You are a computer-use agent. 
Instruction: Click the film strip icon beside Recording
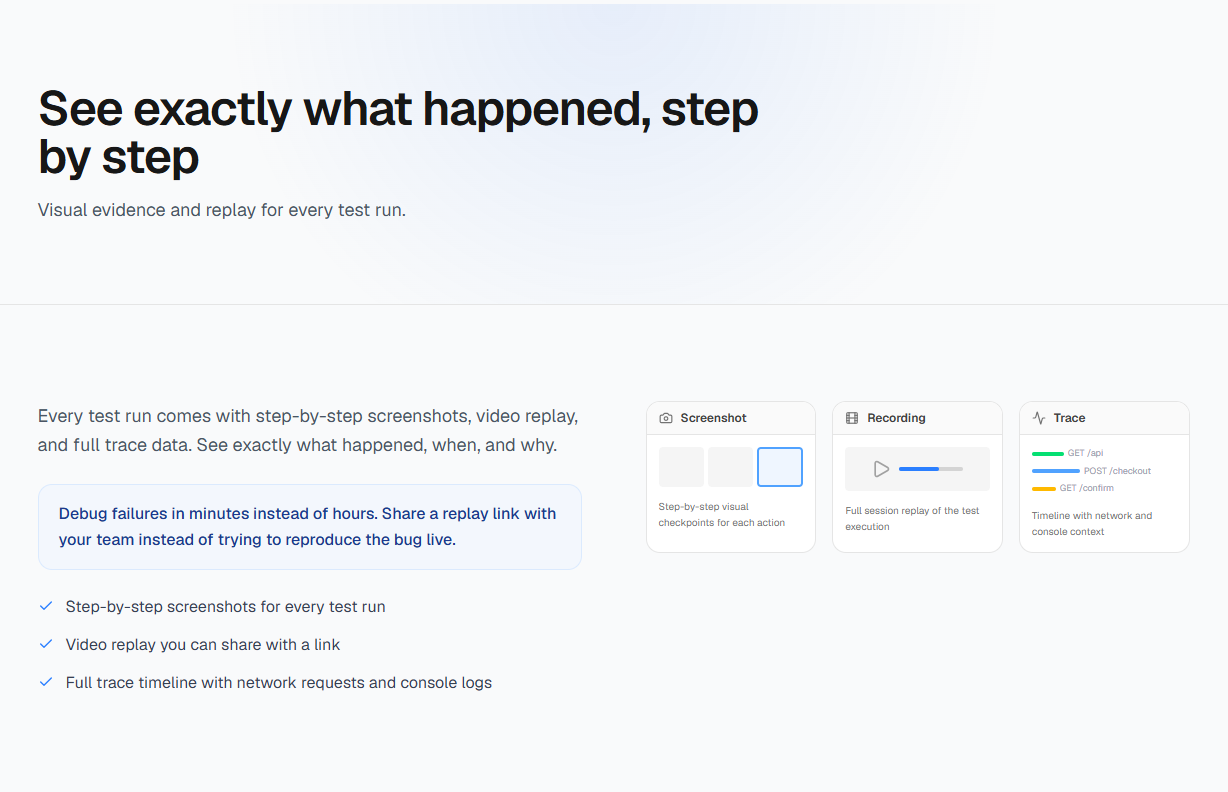coord(852,418)
